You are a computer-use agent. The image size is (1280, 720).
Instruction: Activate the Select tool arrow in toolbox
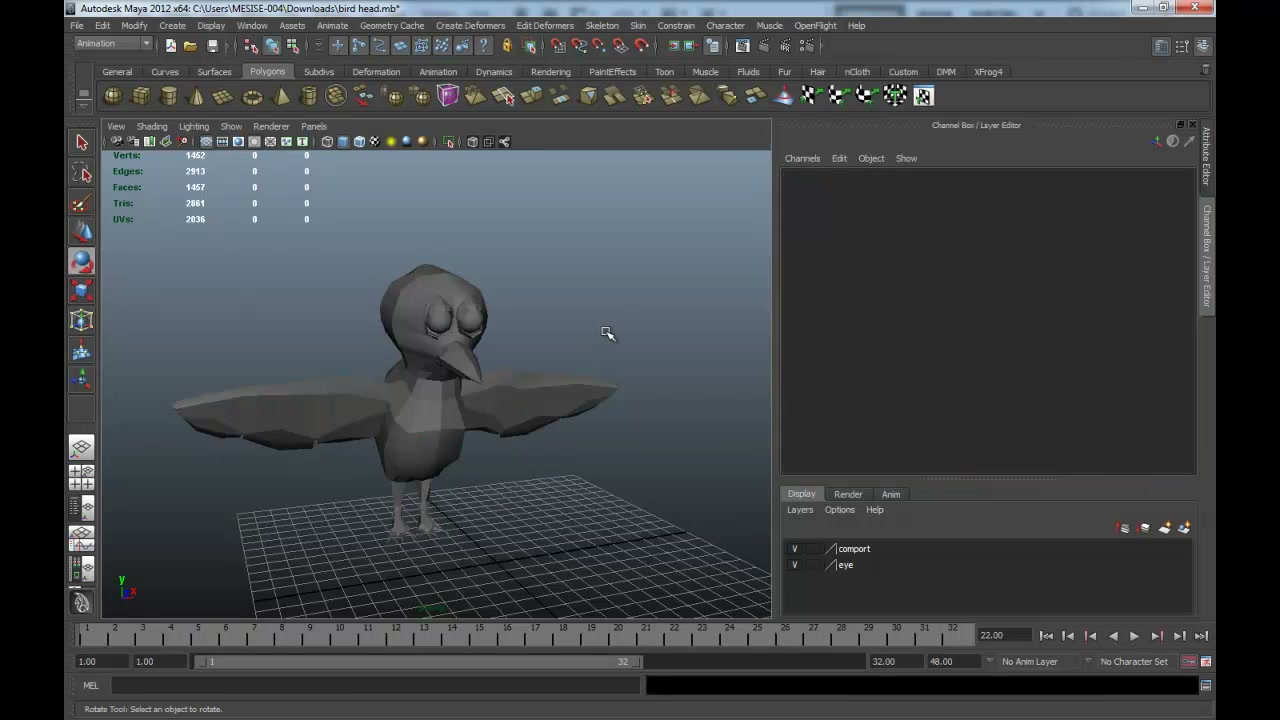click(82, 143)
